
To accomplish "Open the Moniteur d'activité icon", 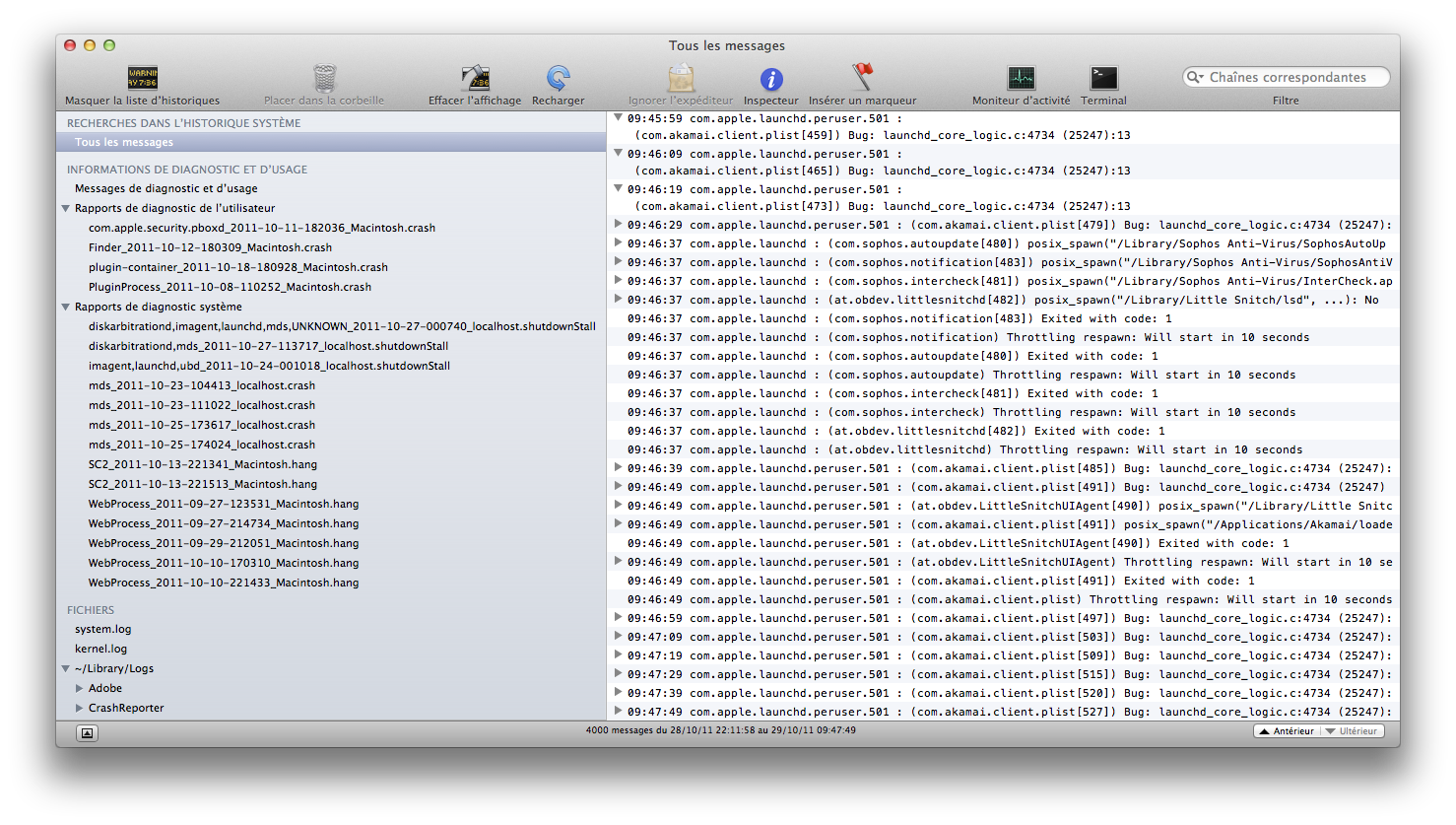I will (x=1021, y=78).
